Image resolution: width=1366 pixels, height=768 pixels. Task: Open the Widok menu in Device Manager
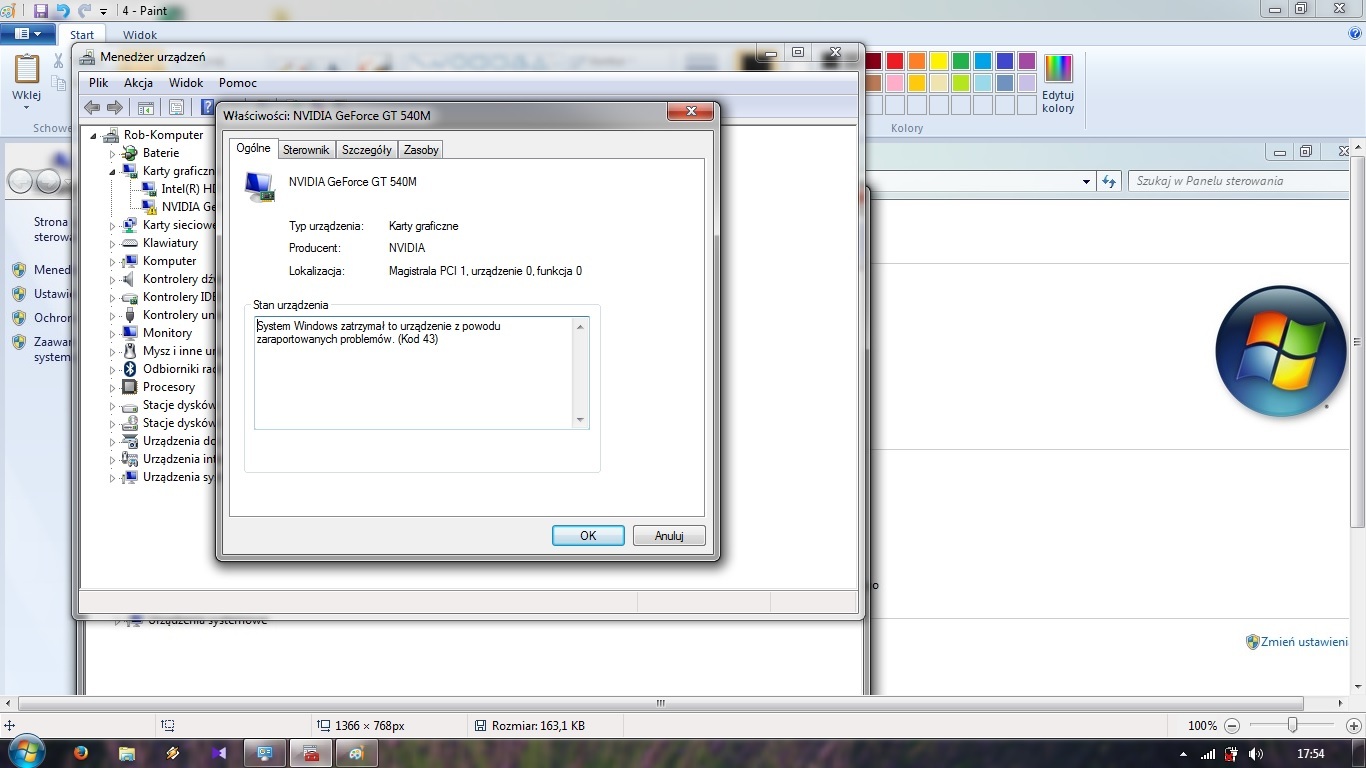[x=186, y=83]
